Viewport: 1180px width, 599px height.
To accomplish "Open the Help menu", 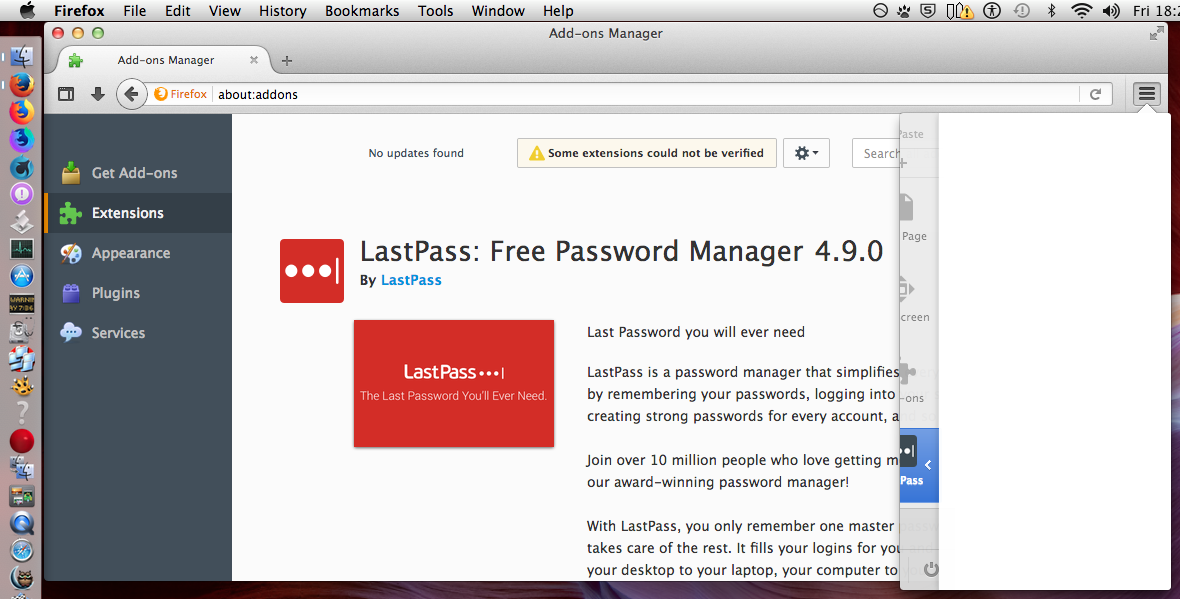I will coord(558,11).
